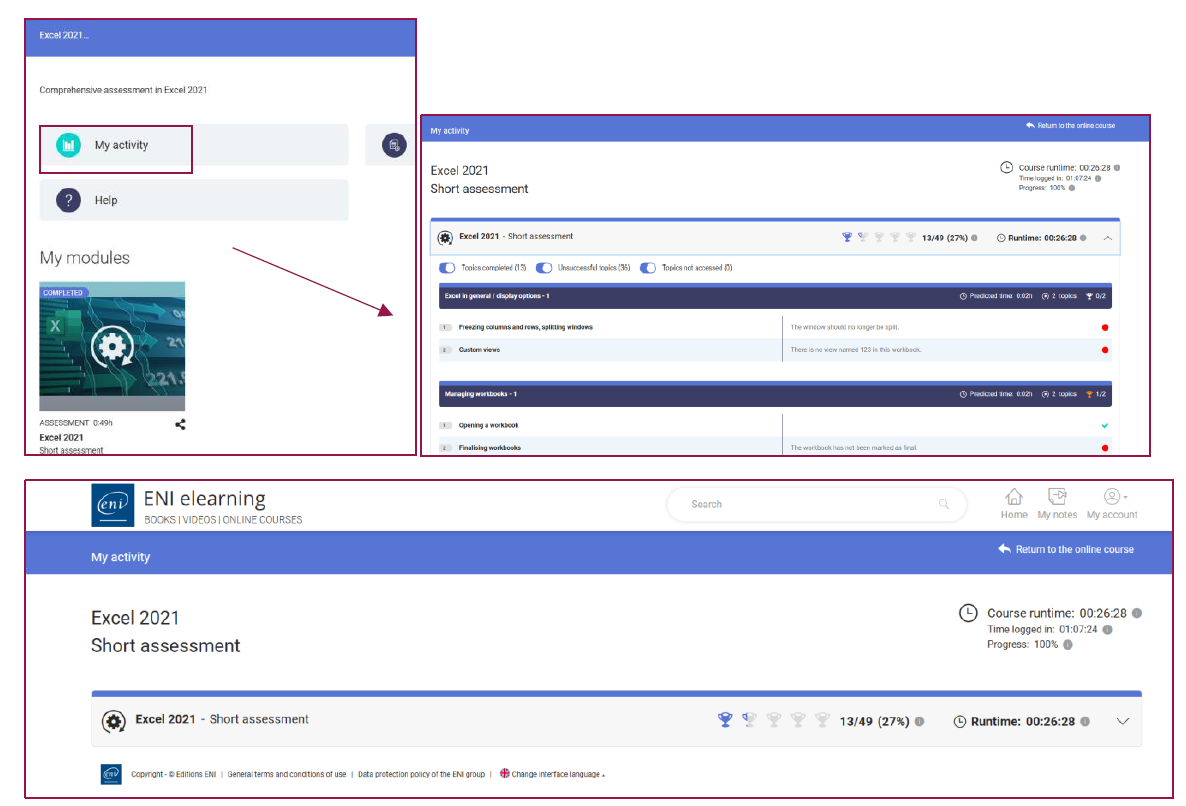The image size is (1186, 806).
Task: Click the teal My activity chart icon
Action: coord(68,145)
